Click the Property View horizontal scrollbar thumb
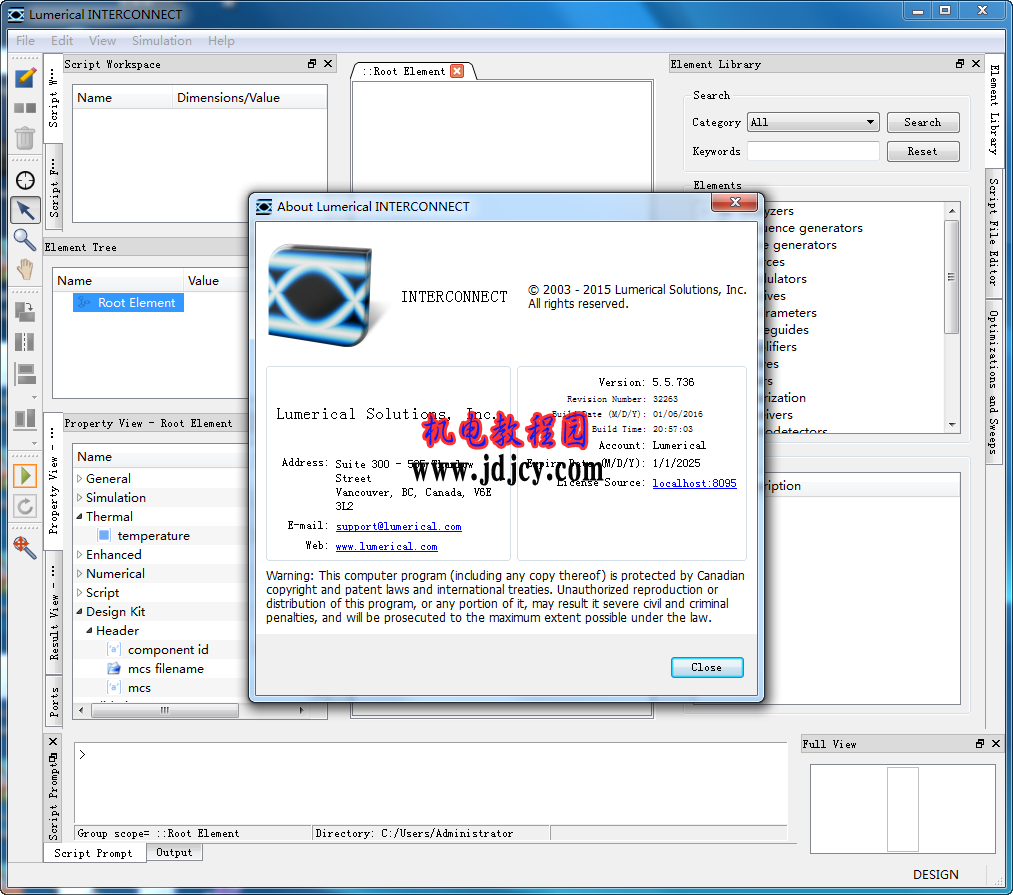The height and width of the screenshot is (895, 1013). coord(165,710)
